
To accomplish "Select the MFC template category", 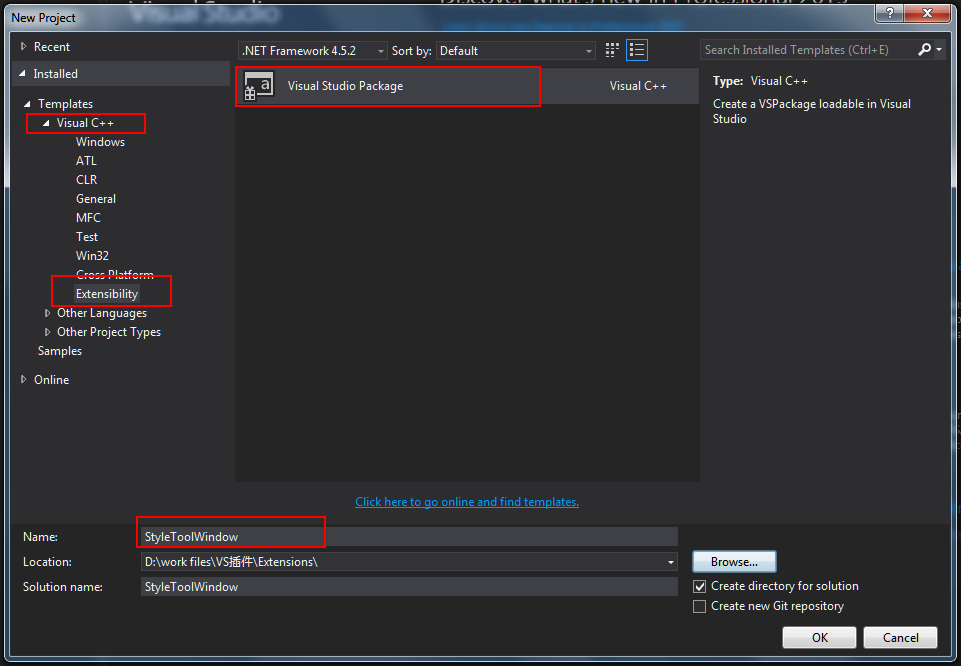I will [88, 217].
